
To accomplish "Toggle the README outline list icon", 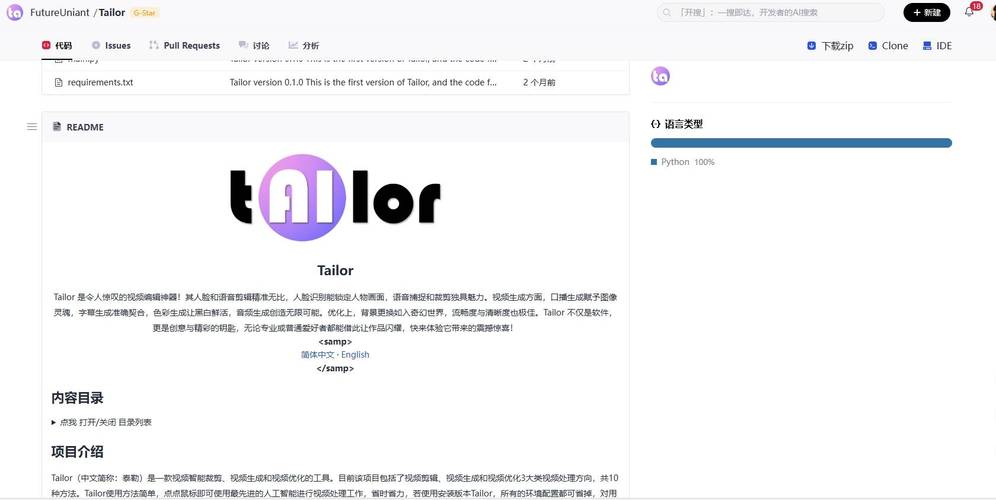I will (32, 127).
